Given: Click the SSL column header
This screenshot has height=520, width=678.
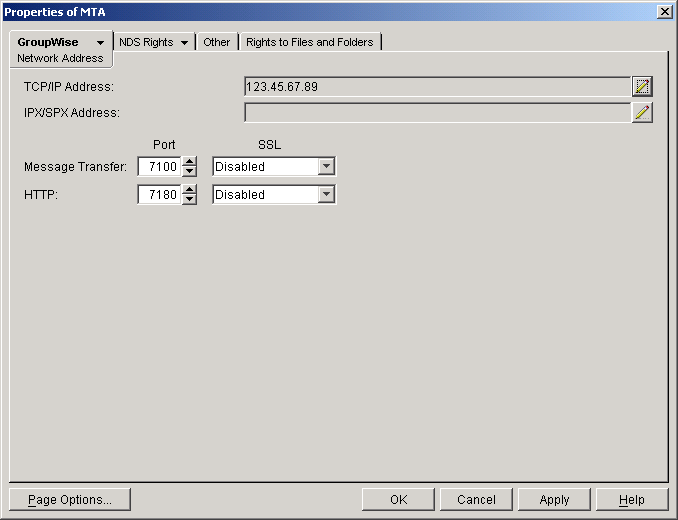Looking at the screenshot, I should pos(269,144).
